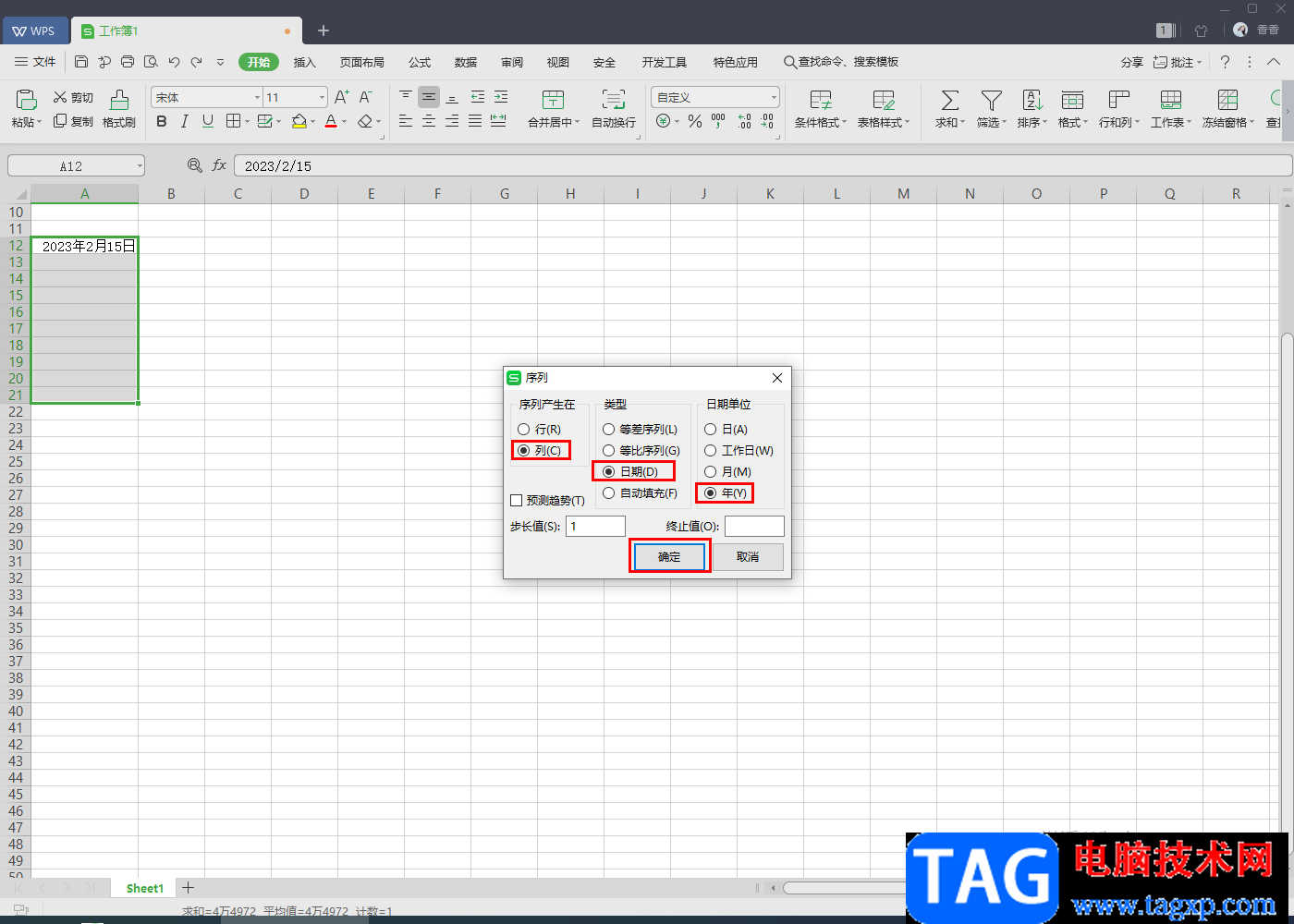Image resolution: width=1294 pixels, height=924 pixels.
Task: Open the borders dropdown arrow
Action: (247, 122)
